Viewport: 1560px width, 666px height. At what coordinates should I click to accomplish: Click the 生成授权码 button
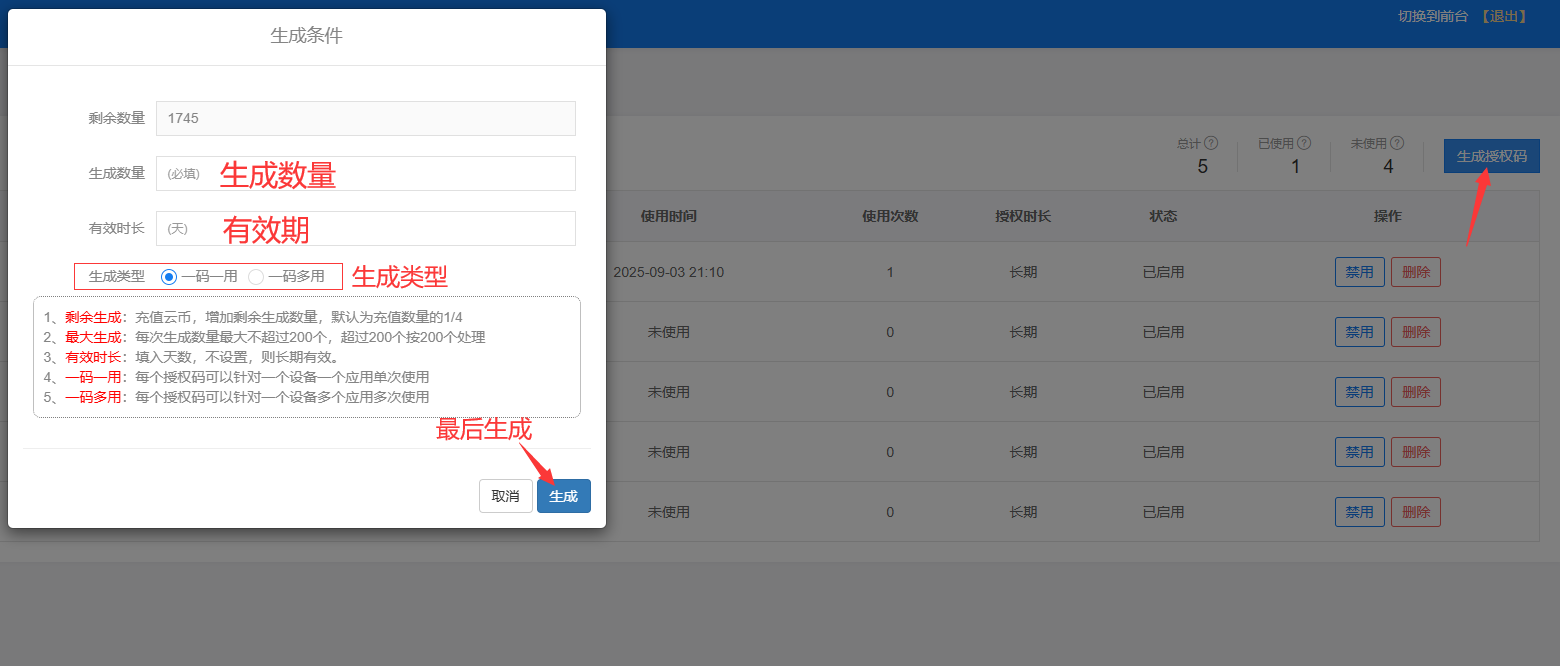pos(1491,157)
